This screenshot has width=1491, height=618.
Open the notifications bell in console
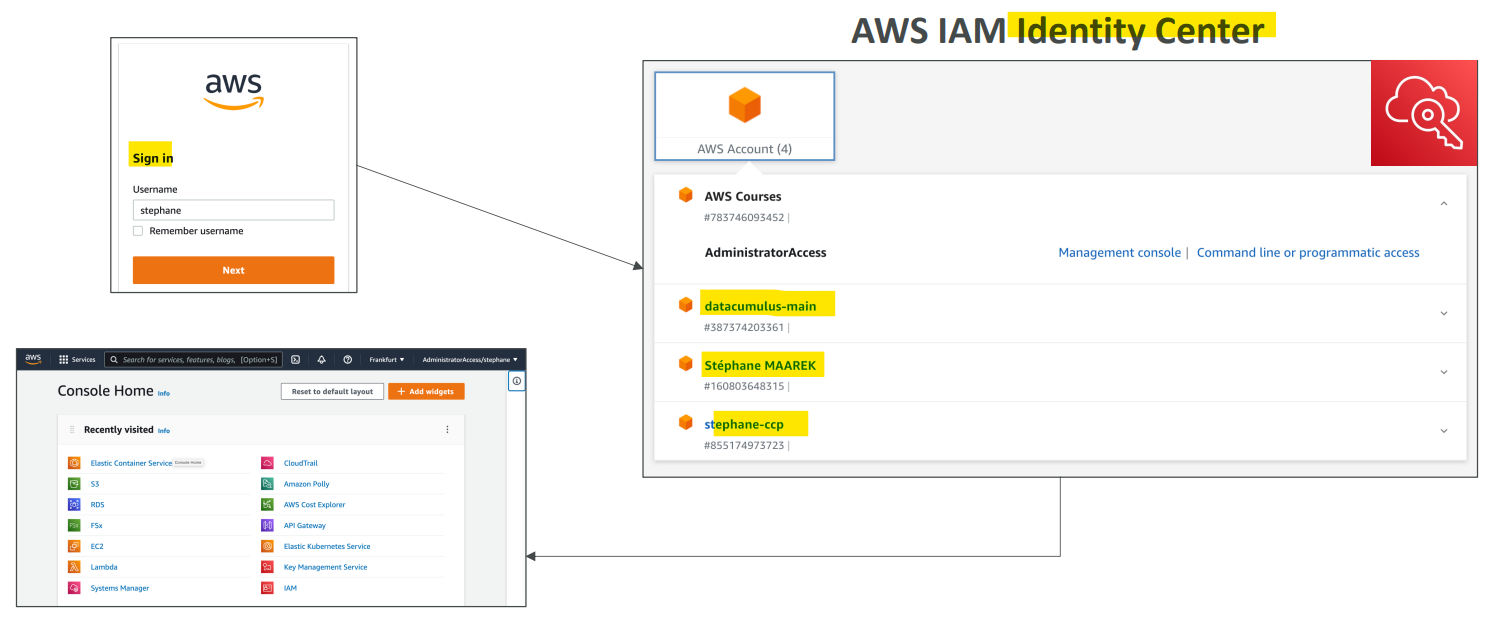(x=322, y=359)
